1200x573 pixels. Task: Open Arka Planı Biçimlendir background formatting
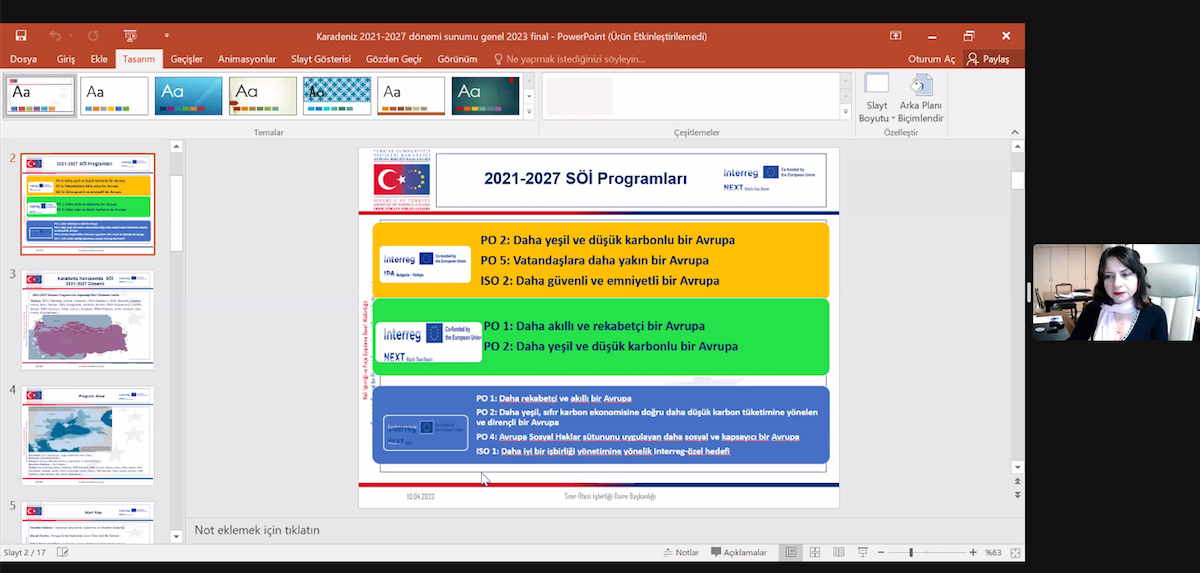pos(921,111)
